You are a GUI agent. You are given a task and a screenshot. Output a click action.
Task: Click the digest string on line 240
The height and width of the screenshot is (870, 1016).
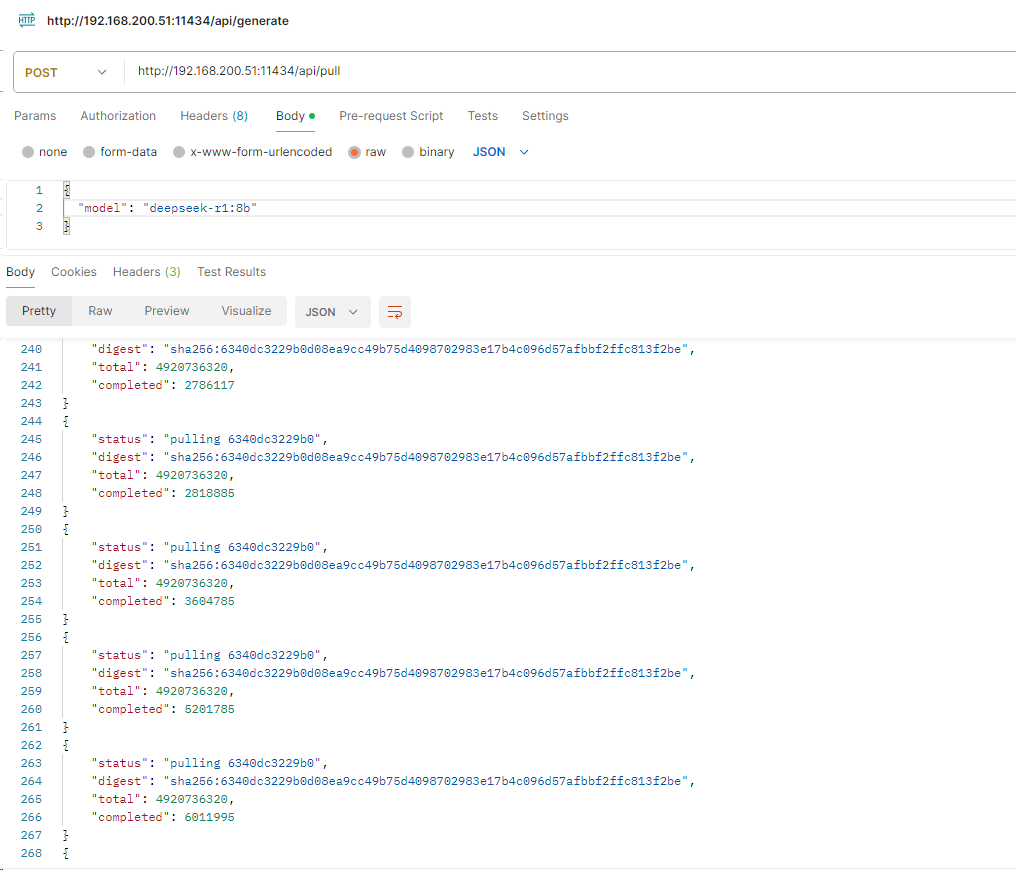click(x=426, y=349)
